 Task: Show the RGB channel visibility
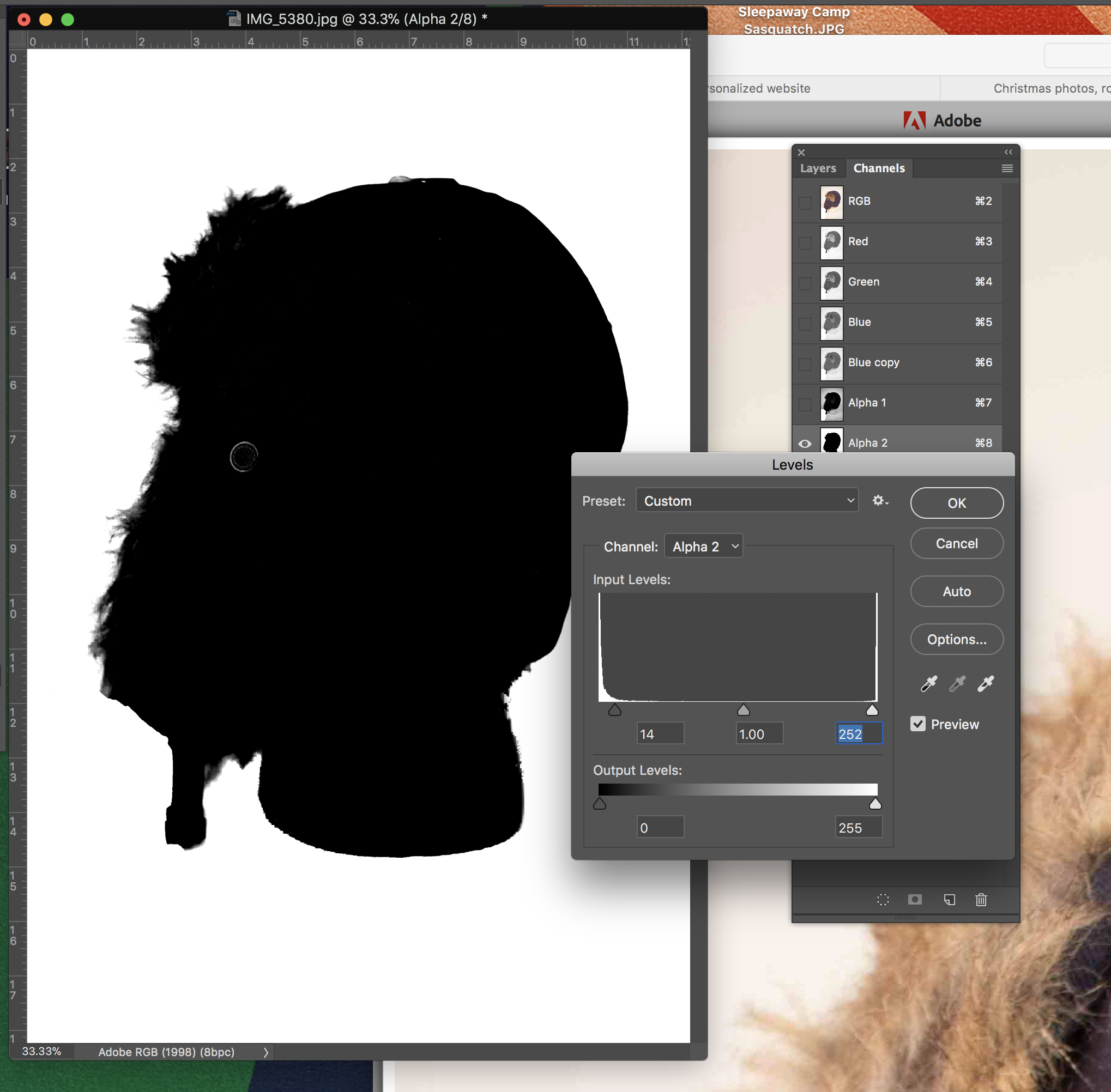coord(805,202)
